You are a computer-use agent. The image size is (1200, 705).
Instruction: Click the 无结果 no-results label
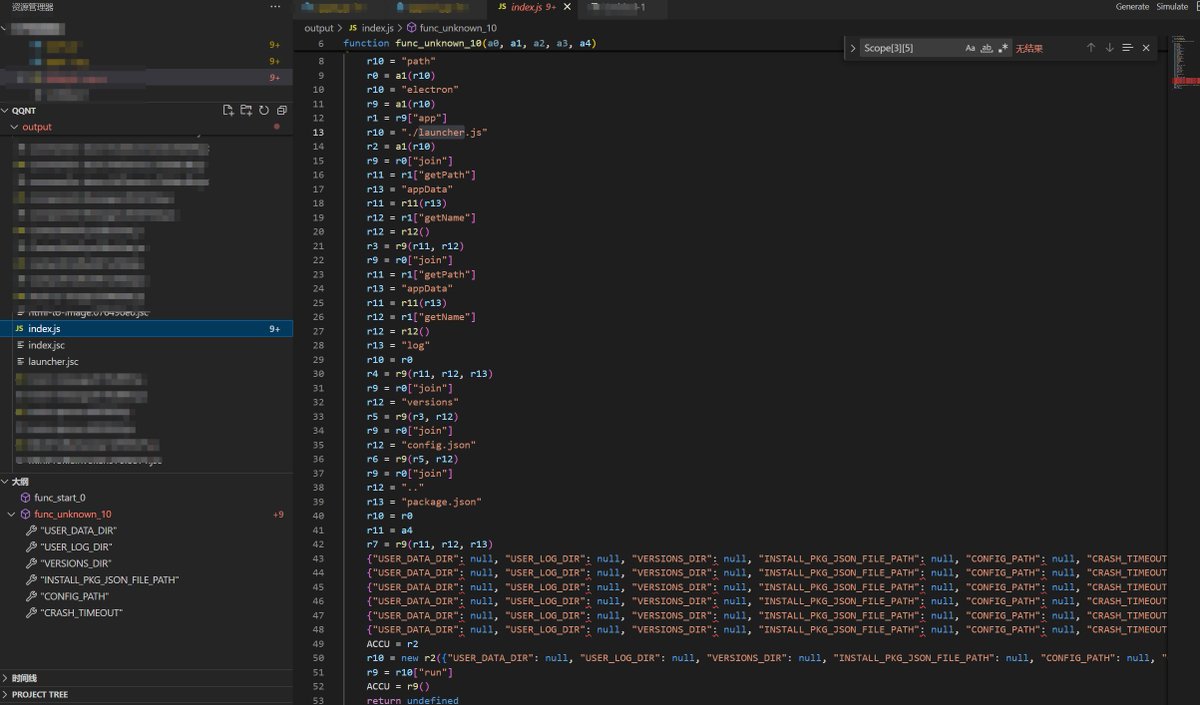click(x=1029, y=48)
